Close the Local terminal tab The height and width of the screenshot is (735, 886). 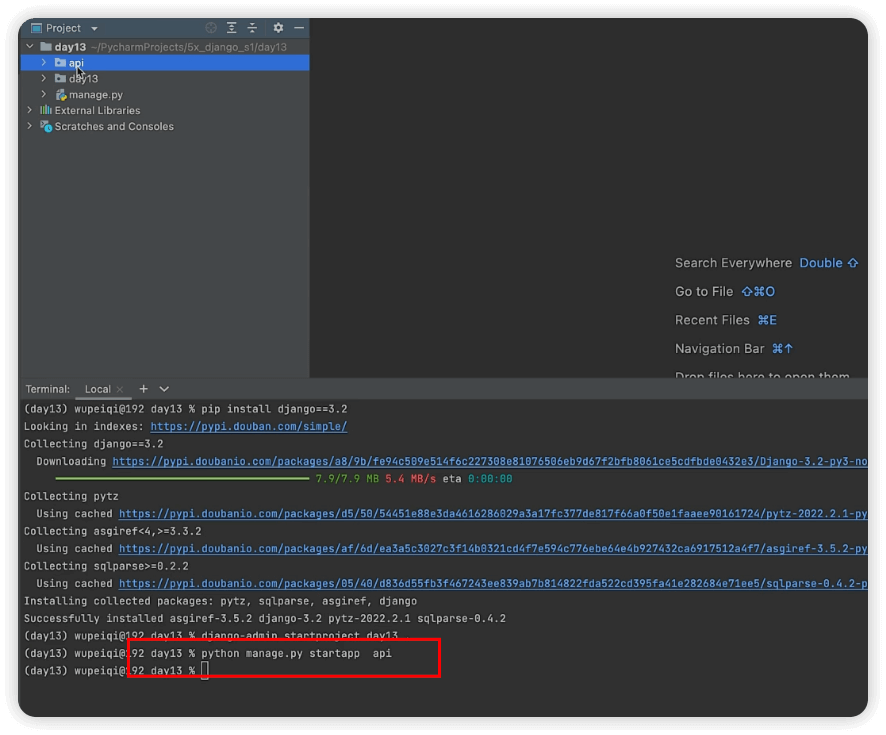120,389
